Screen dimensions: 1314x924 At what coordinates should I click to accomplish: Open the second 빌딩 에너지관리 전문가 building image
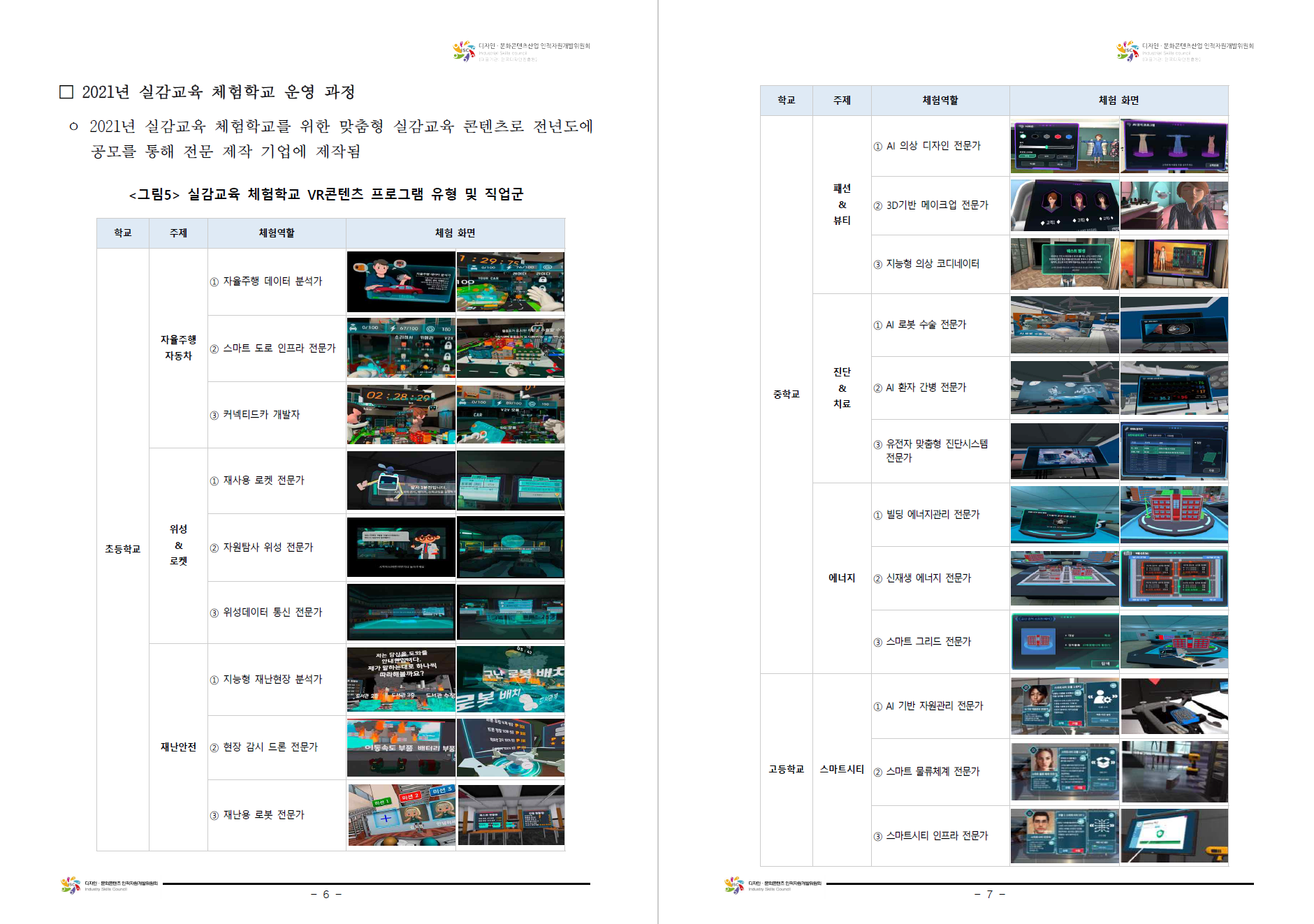coord(1174,515)
